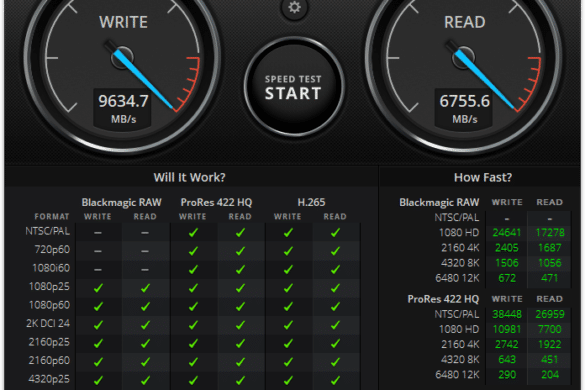
Task: Click Blackmagic RAW read checkmark for 2160p25
Action: coord(146,343)
